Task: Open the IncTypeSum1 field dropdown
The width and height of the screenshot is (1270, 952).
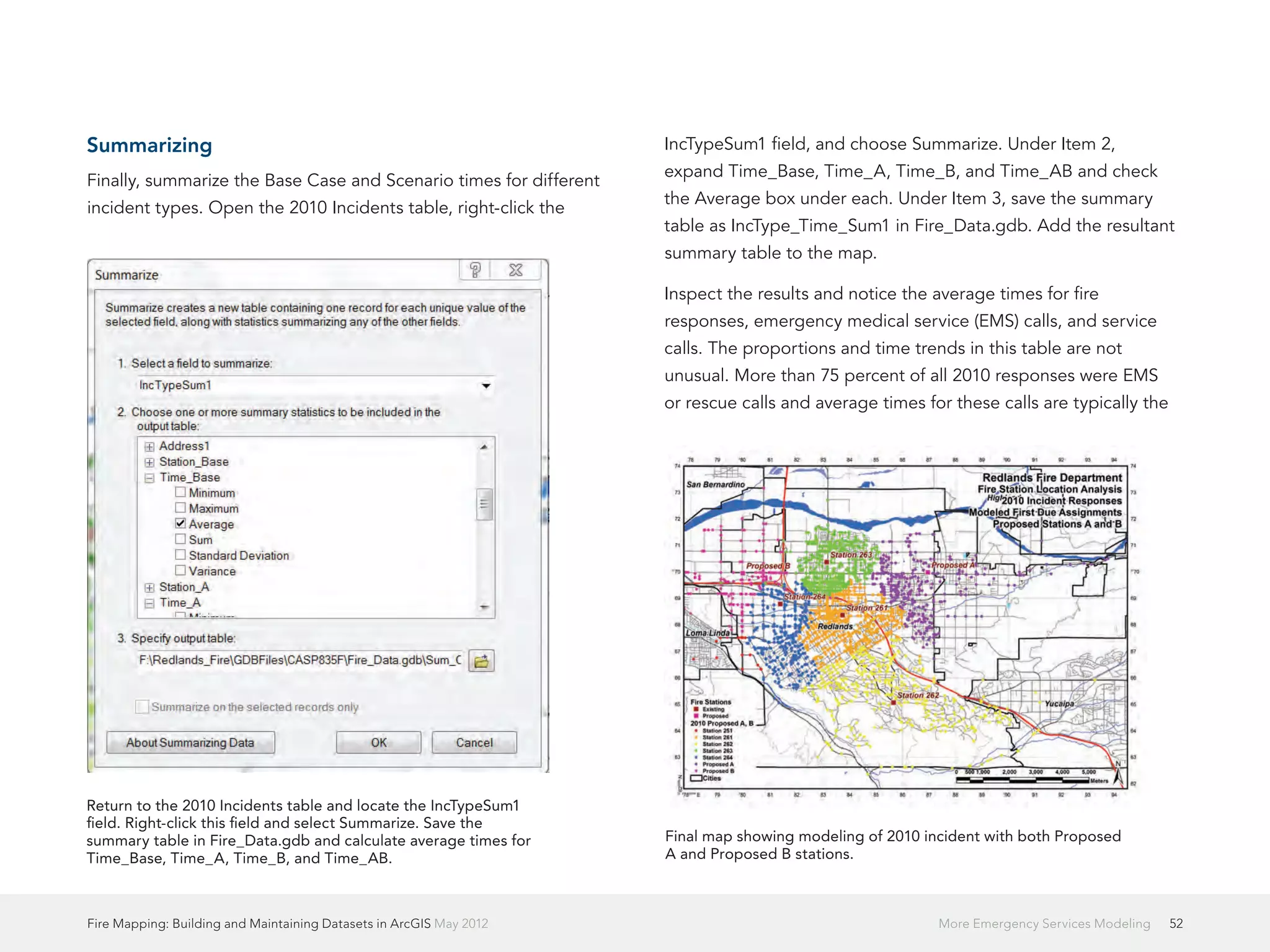Action: [486, 386]
